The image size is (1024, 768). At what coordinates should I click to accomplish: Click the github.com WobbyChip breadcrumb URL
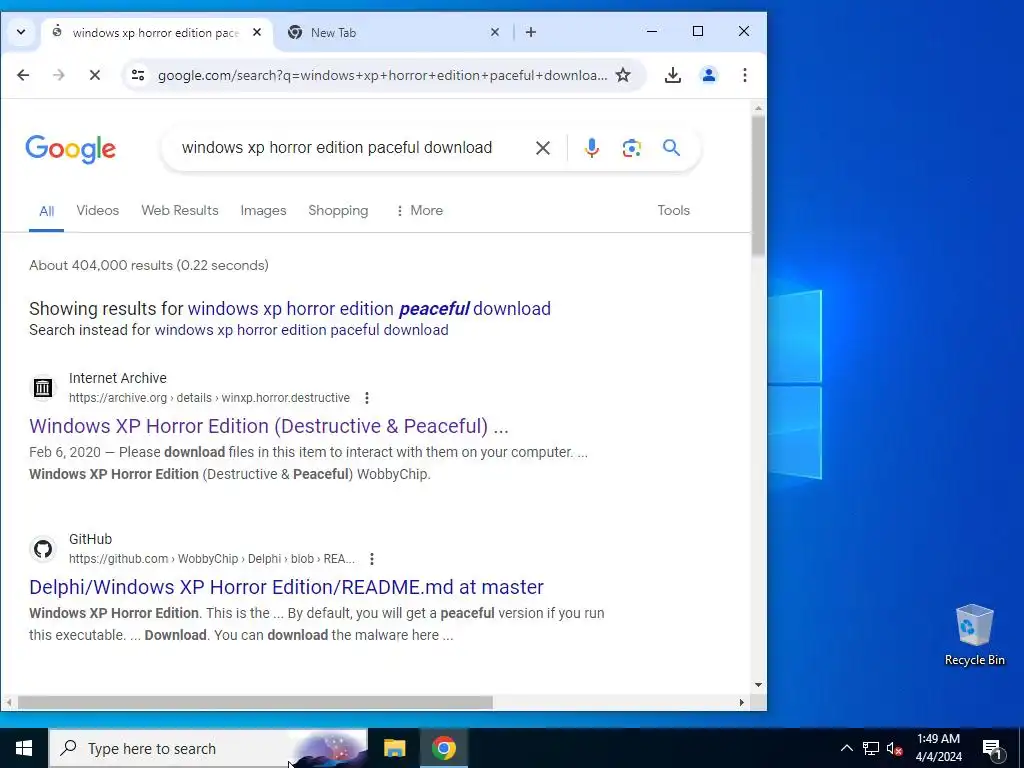(212, 559)
